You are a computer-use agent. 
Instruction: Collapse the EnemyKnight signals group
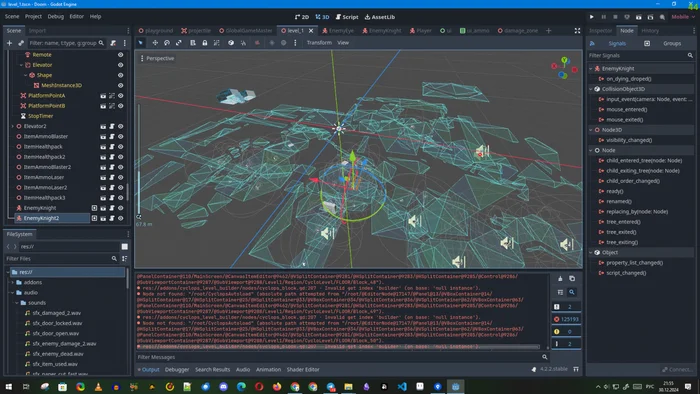click(x=591, y=69)
